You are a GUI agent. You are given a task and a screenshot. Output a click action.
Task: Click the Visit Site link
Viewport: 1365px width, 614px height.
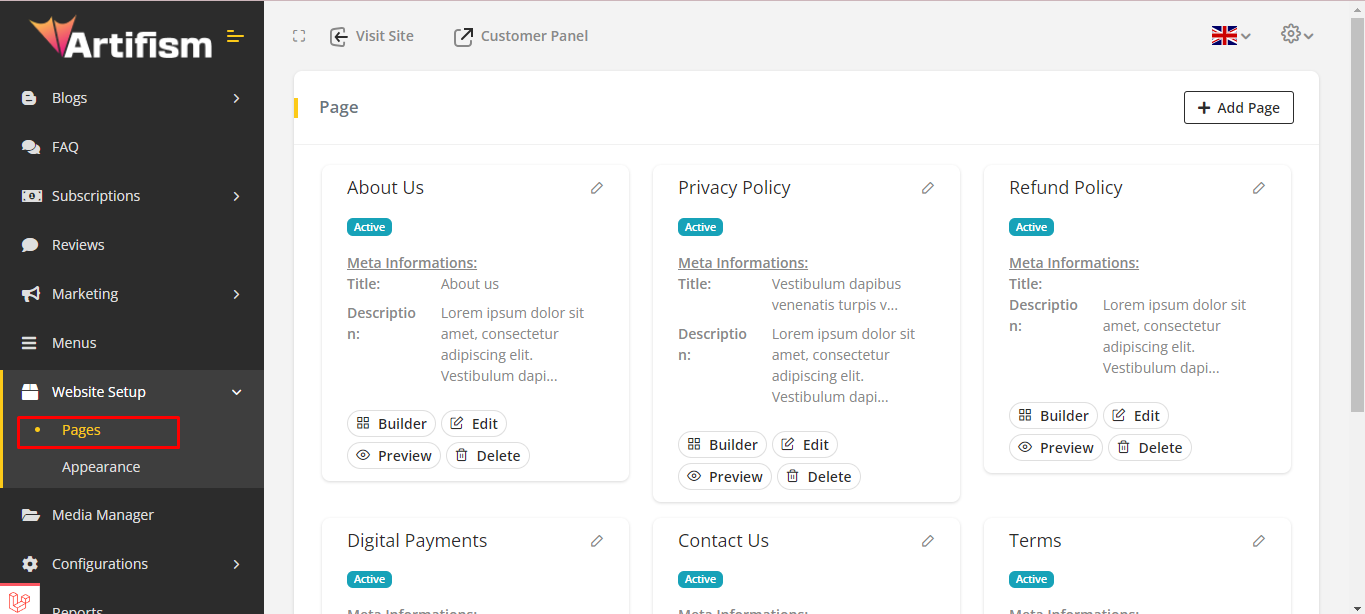coord(372,36)
